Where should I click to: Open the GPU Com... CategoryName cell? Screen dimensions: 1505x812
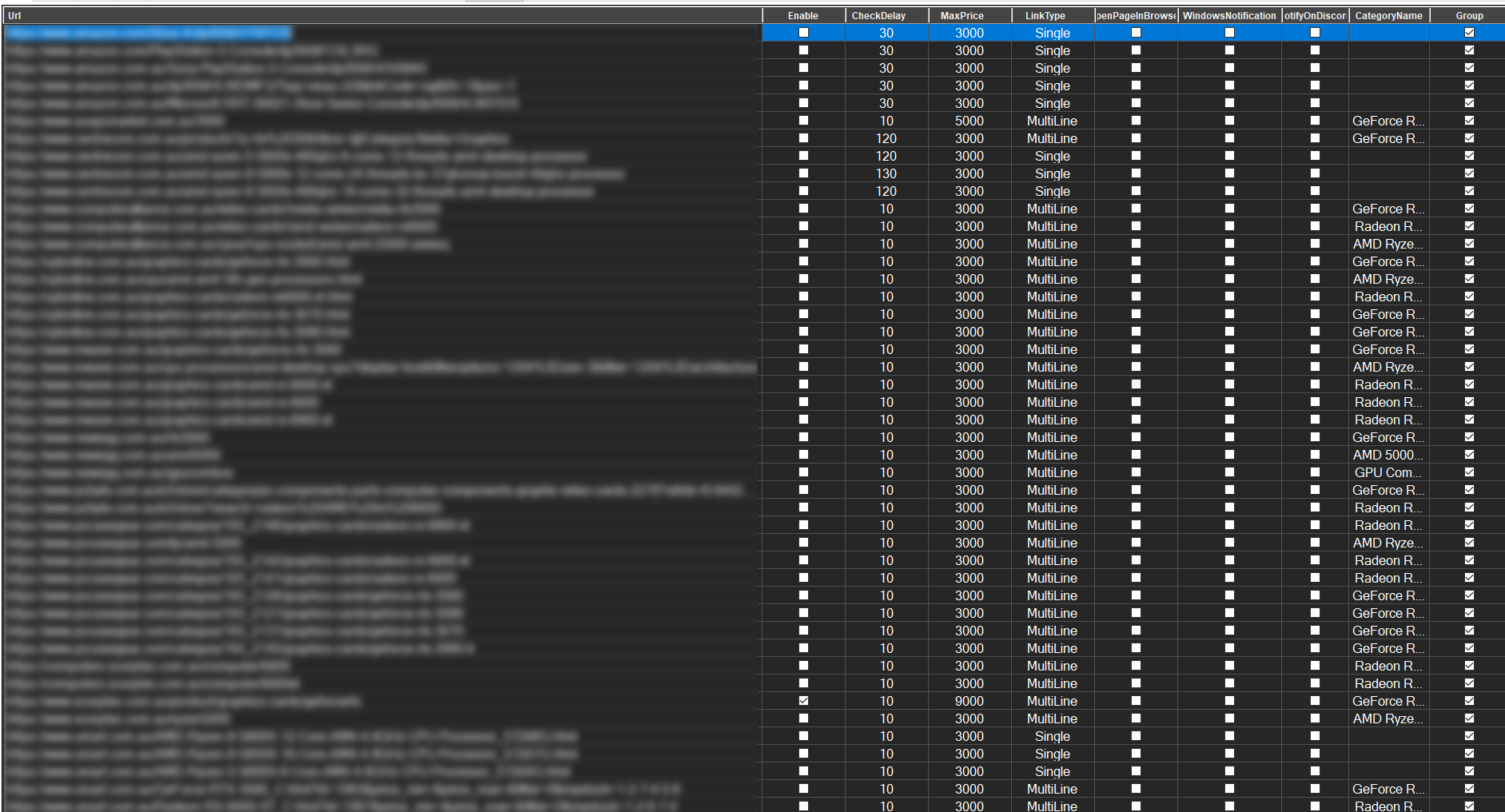[1388, 472]
